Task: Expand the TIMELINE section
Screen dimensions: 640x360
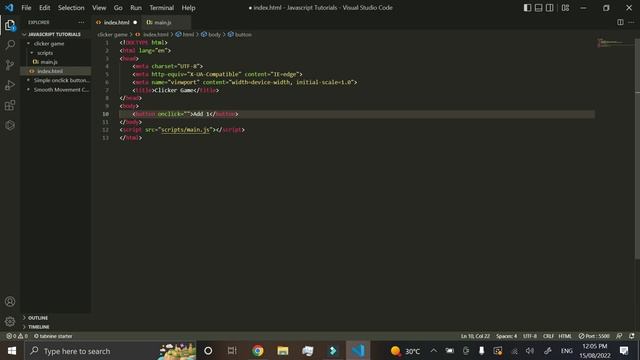Action: pos(38,327)
